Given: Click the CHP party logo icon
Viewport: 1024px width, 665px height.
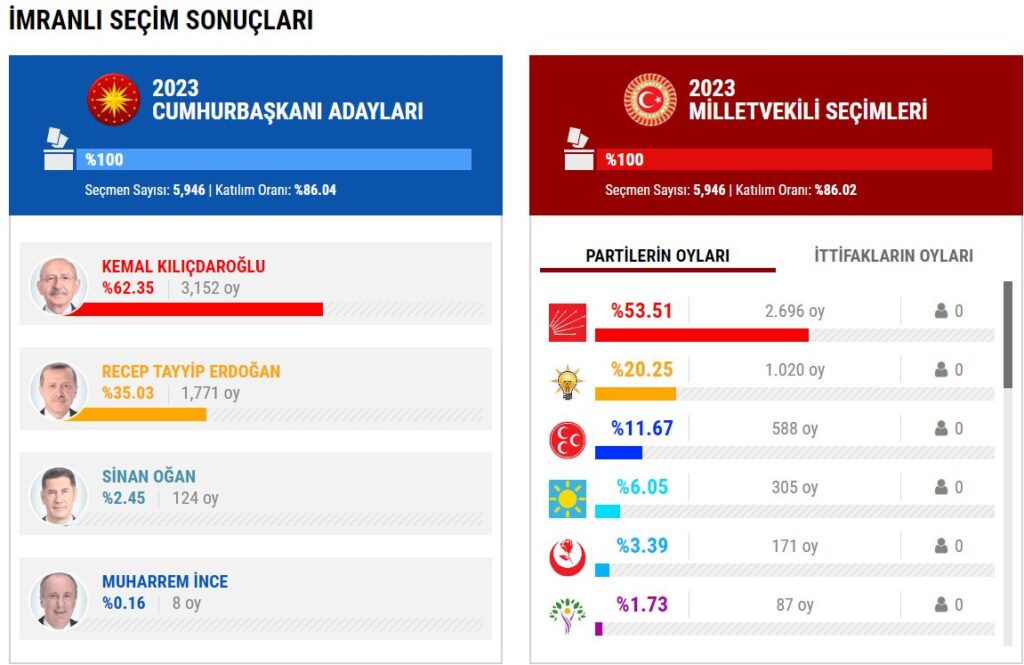Looking at the screenshot, I should [x=567, y=322].
